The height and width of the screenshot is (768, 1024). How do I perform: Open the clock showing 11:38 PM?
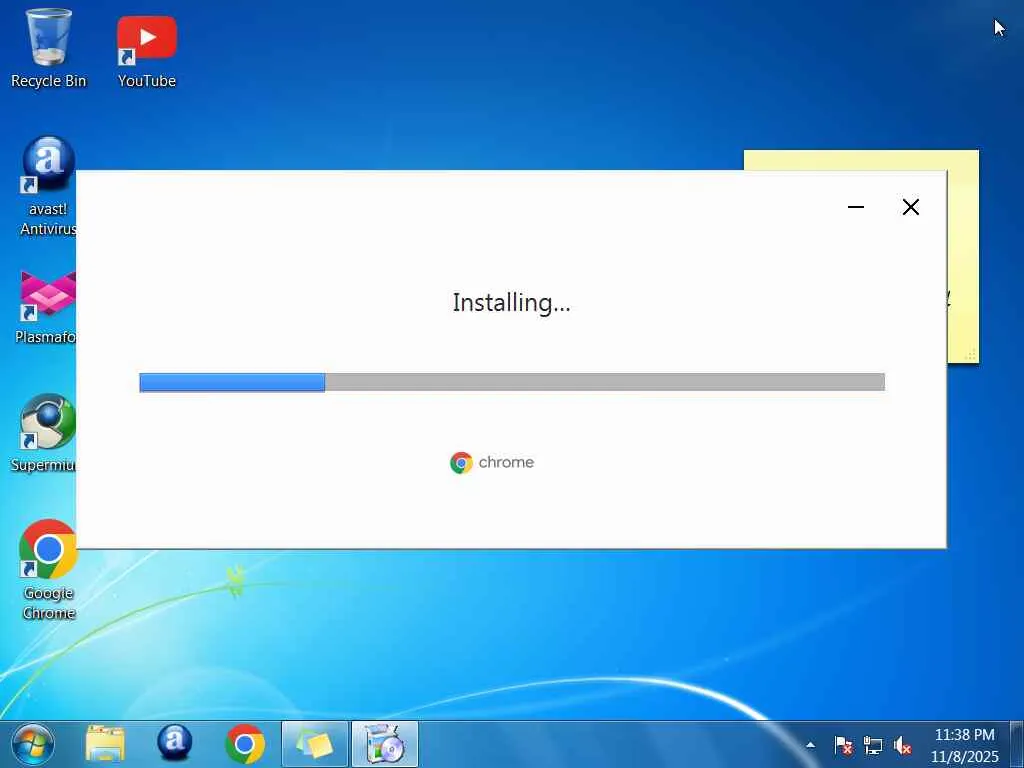pos(965,745)
